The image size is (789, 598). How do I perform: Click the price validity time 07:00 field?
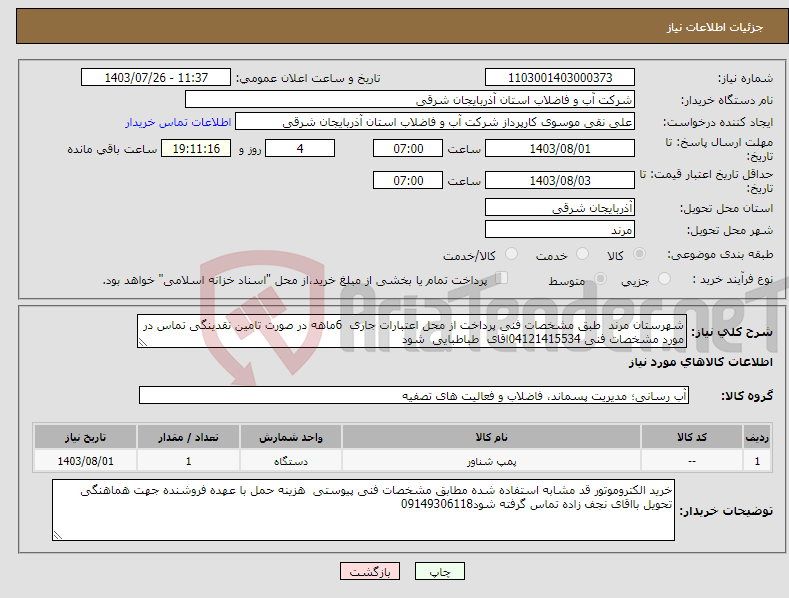coord(408,180)
